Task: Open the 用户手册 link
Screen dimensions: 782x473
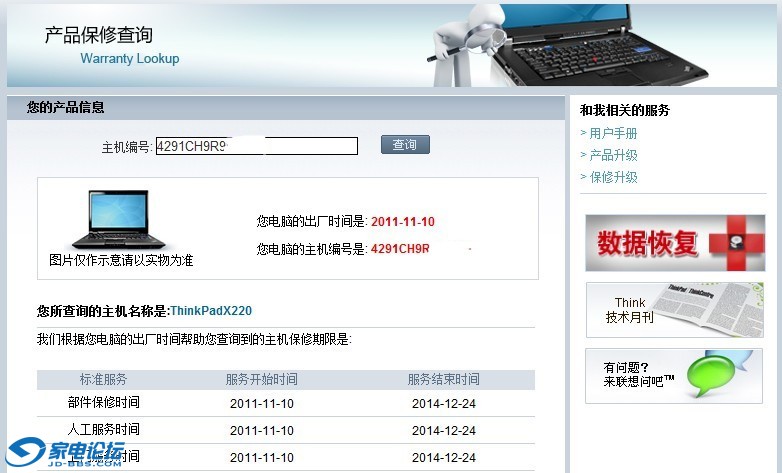Action: 613,133
